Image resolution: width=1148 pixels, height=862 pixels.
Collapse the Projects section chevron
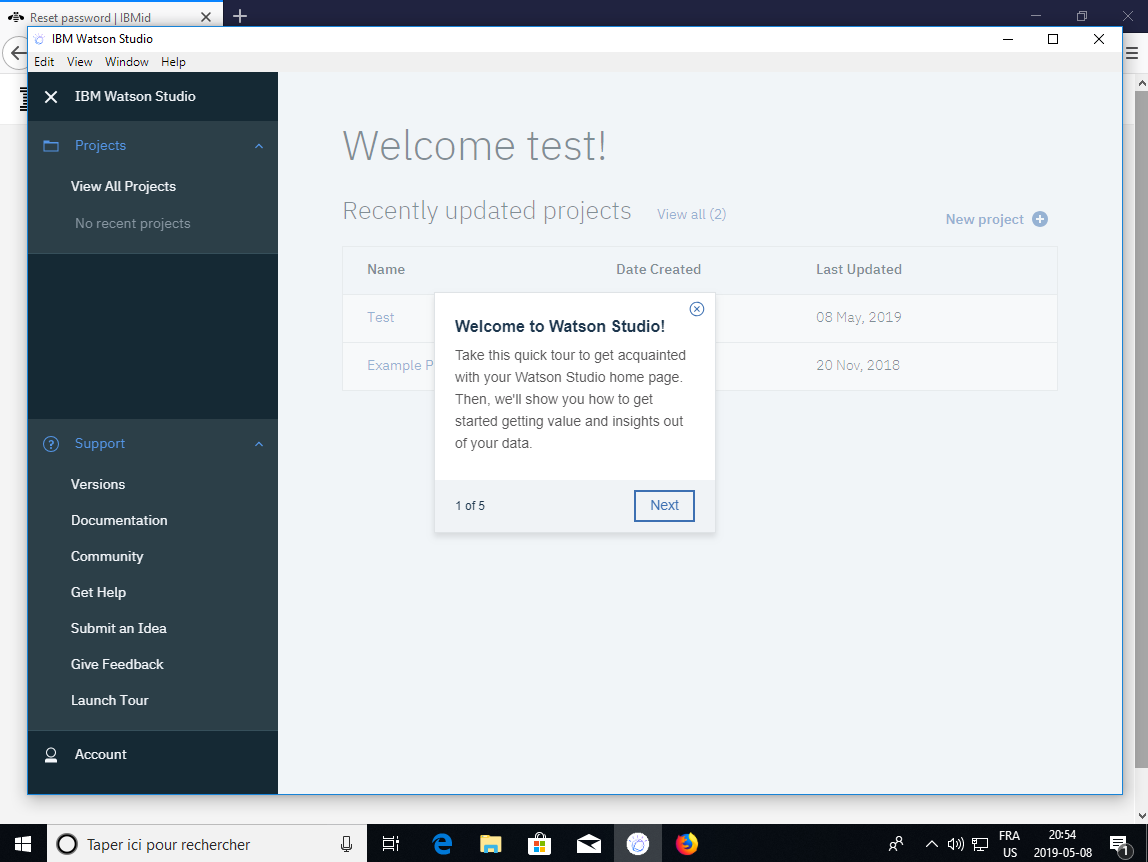[x=259, y=146]
